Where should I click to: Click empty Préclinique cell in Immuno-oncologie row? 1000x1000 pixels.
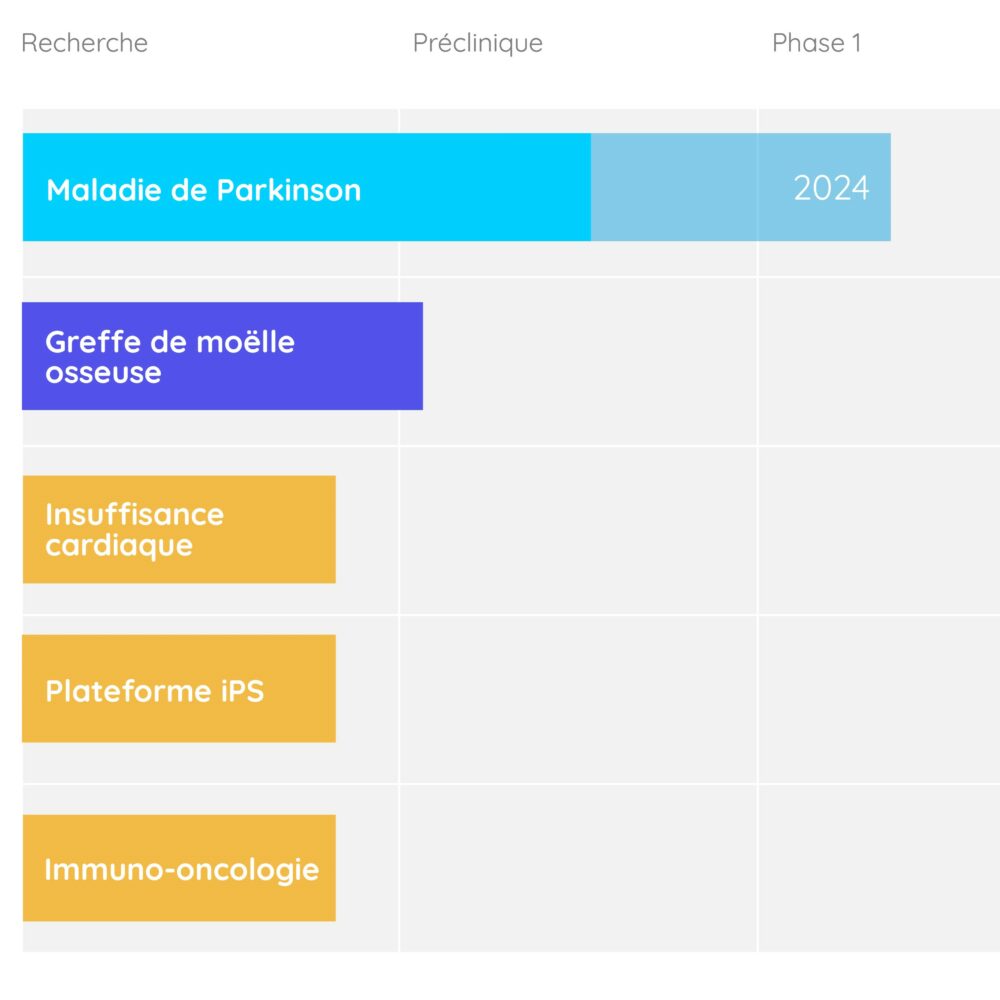tap(578, 868)
